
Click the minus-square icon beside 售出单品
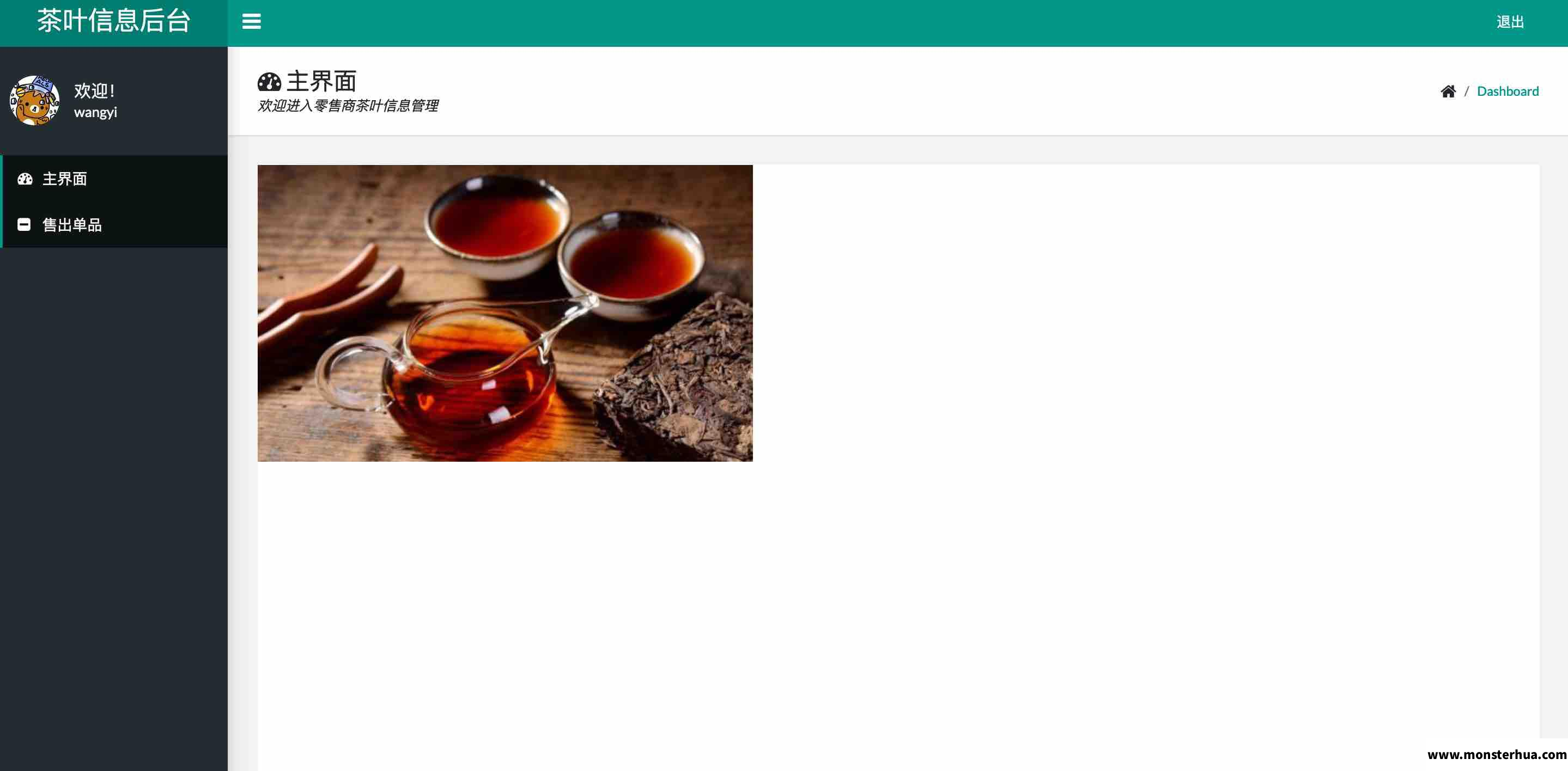pyautogui.click(x=24, y=224)
